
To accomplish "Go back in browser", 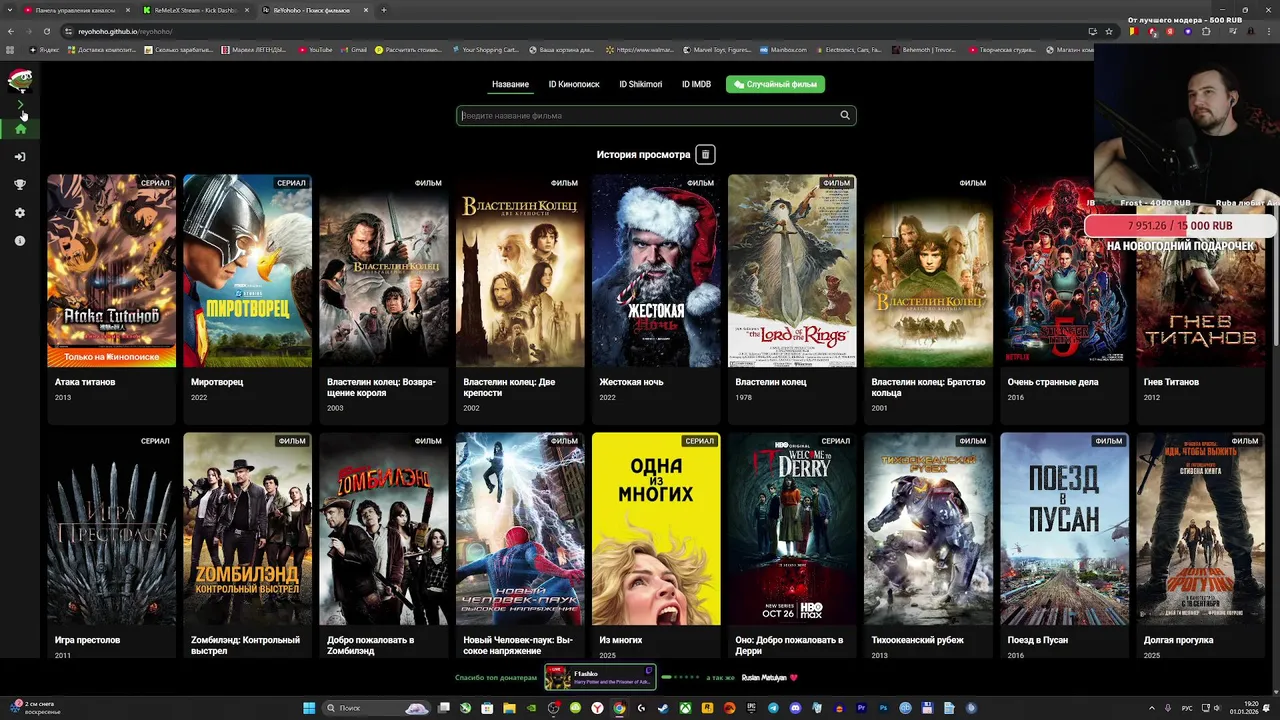I will [x=11, y=31].
